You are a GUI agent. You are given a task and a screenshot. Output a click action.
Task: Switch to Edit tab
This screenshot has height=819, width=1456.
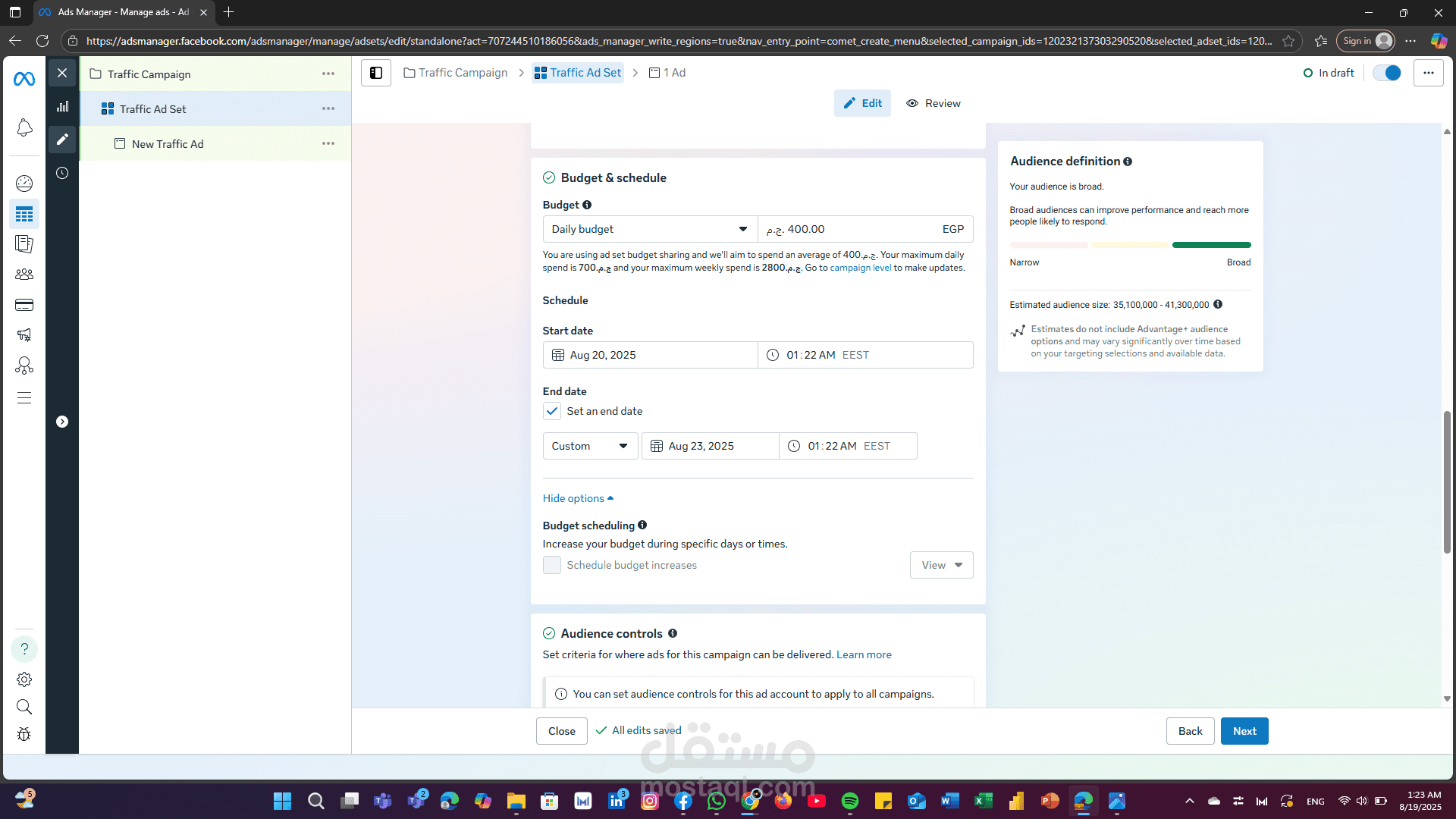pos(862,103)
